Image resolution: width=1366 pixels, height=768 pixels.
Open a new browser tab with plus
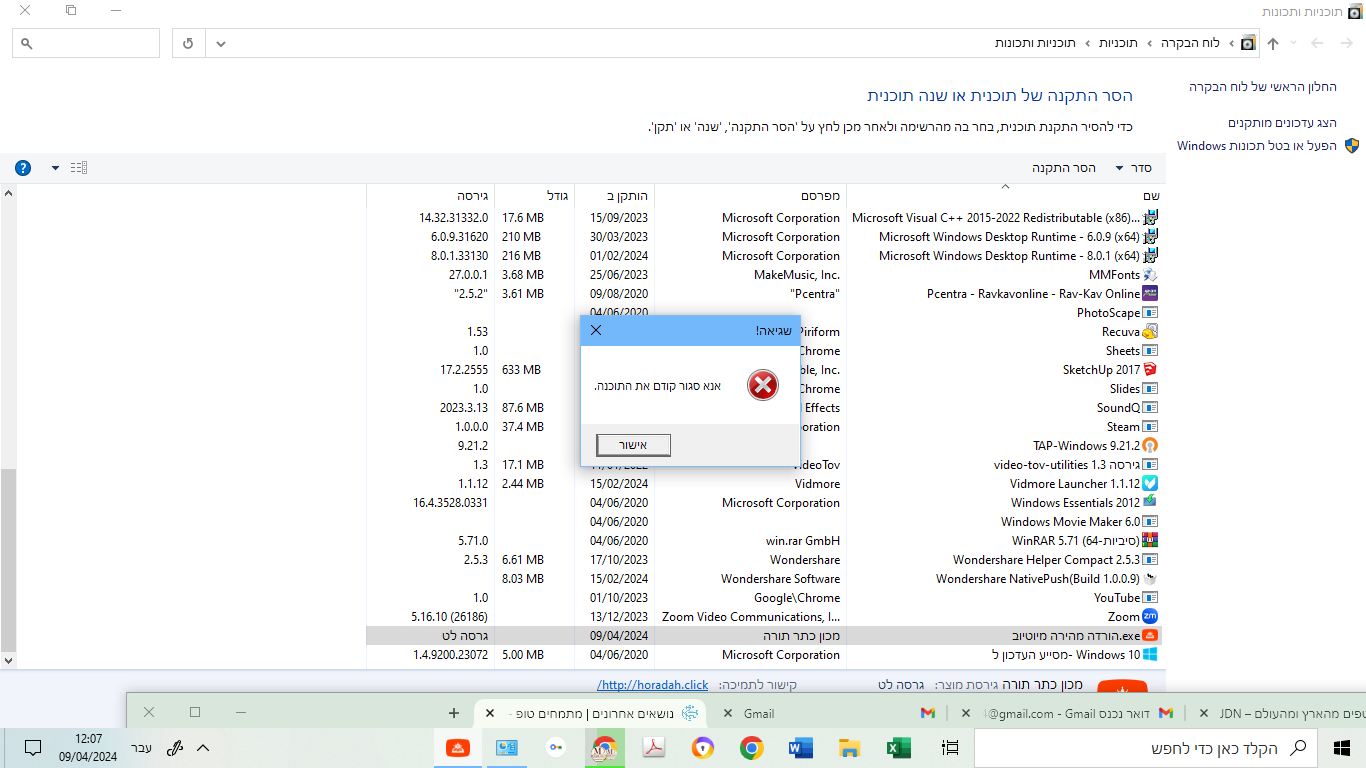(x=454, y=713)
